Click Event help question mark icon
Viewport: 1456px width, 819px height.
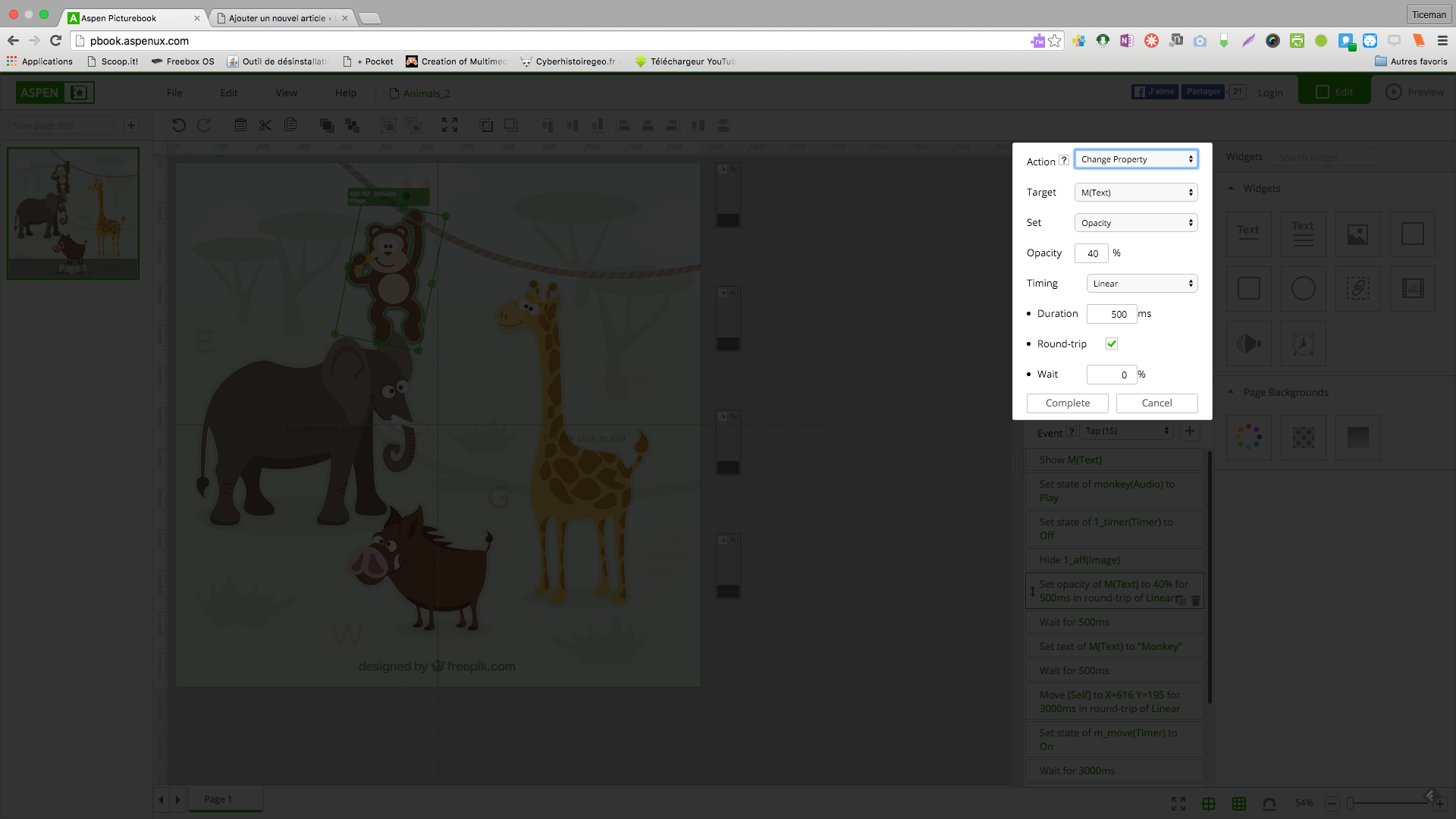[1072, 431]
